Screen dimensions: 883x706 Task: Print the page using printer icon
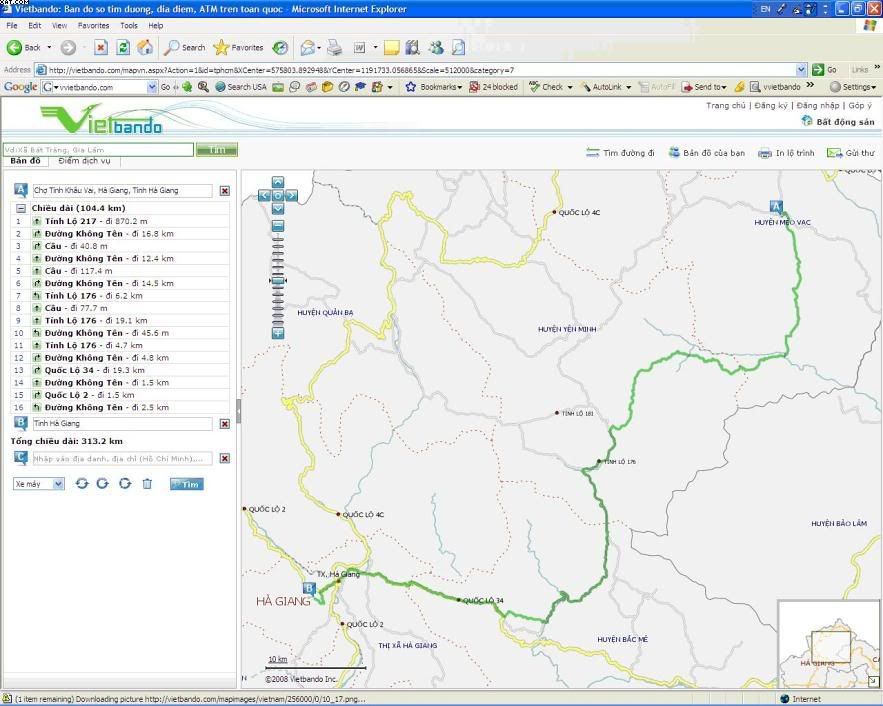pyautogui.click(x=335, y=48)
